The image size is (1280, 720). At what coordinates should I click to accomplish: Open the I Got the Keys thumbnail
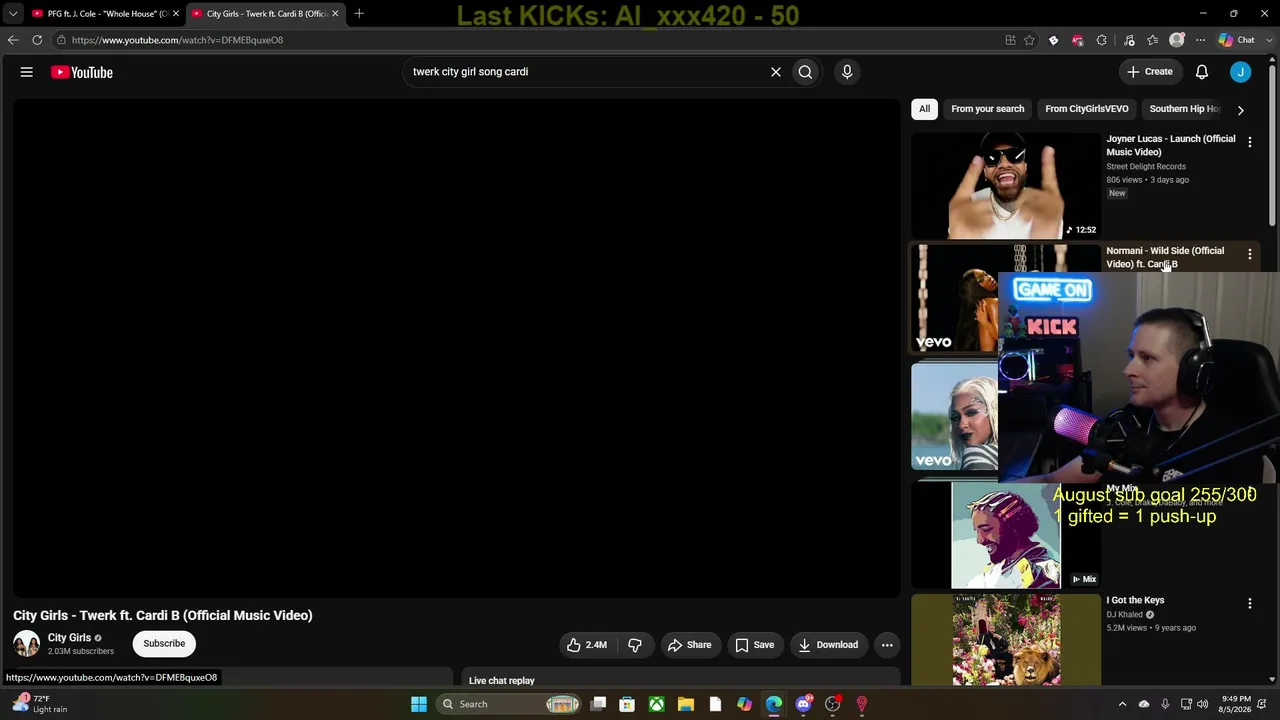pyautogui.click(x=1005, y=640)
